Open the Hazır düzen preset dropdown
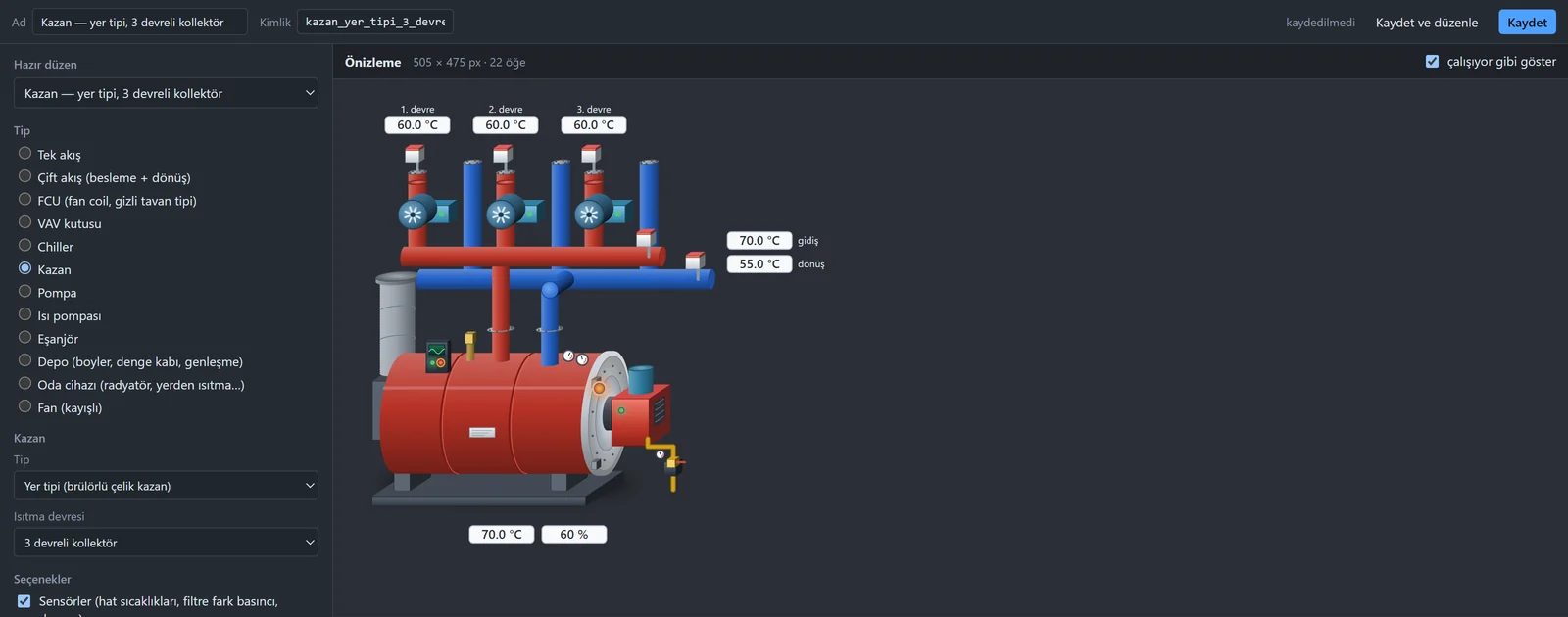The image size is (1568, 617). (x=166, y=93)
